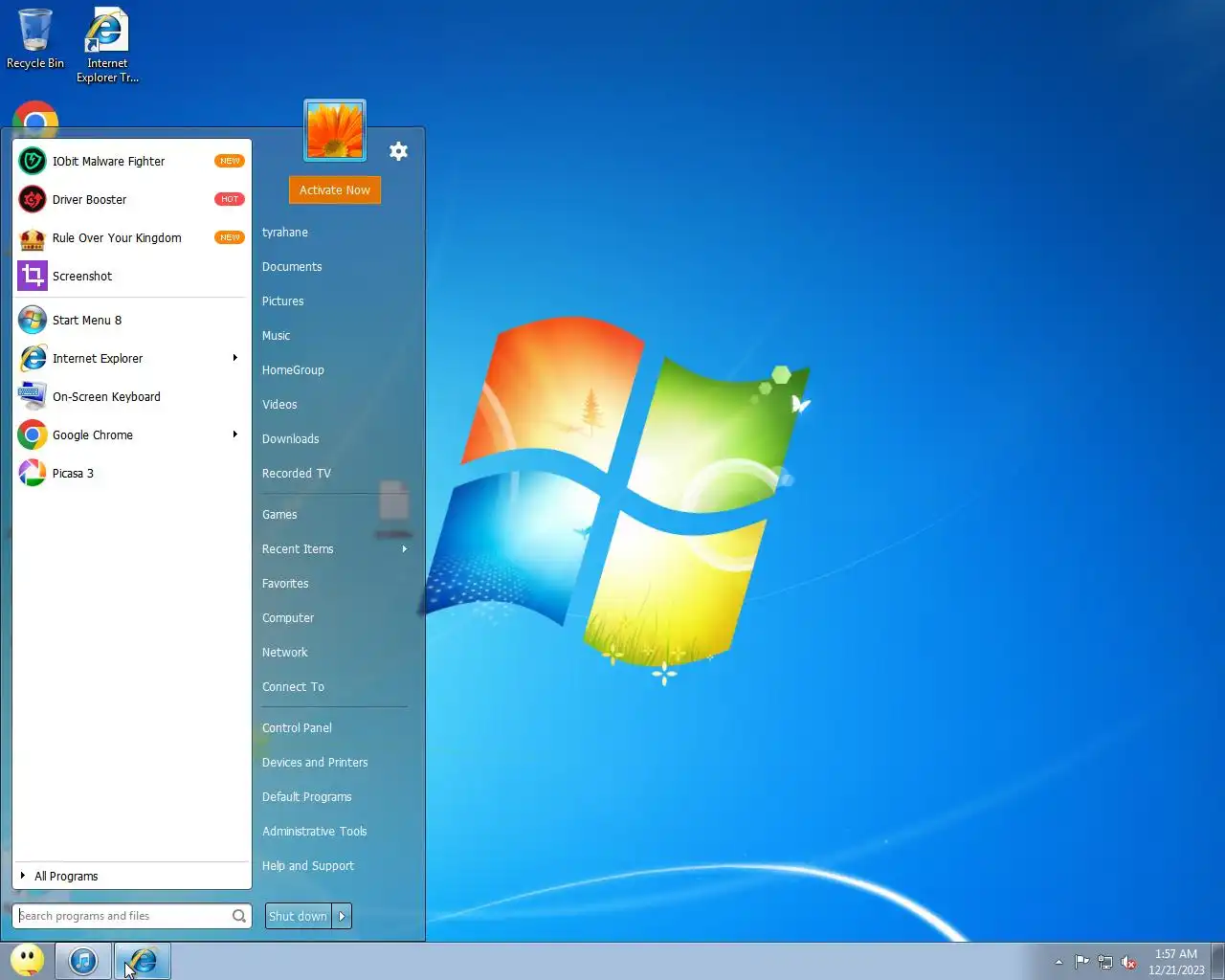Click the Activate Now button

[335, 189]
